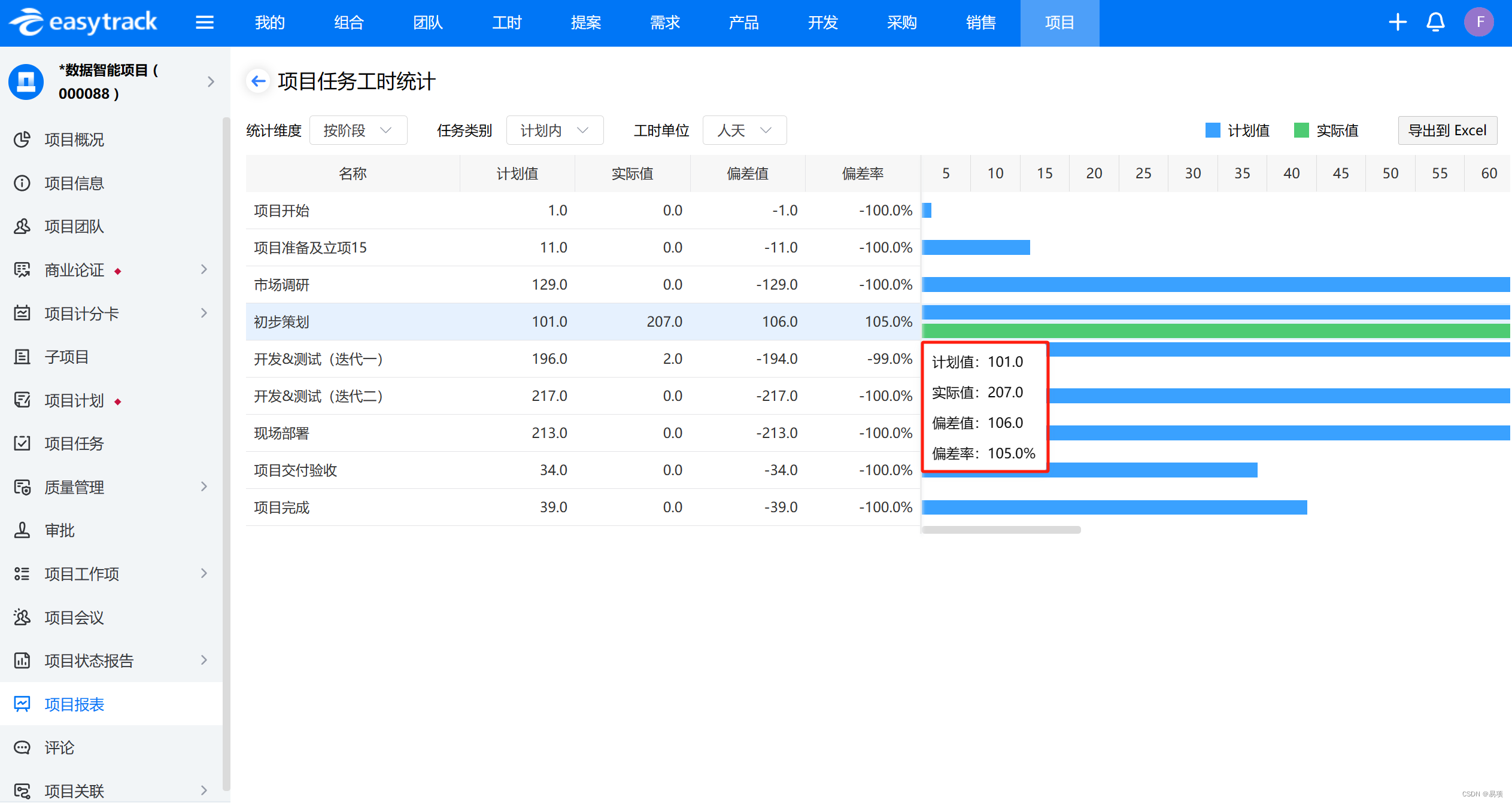Click the easytrack logo
Screen dimensions: 1512x803
click(x=83, y=22)
